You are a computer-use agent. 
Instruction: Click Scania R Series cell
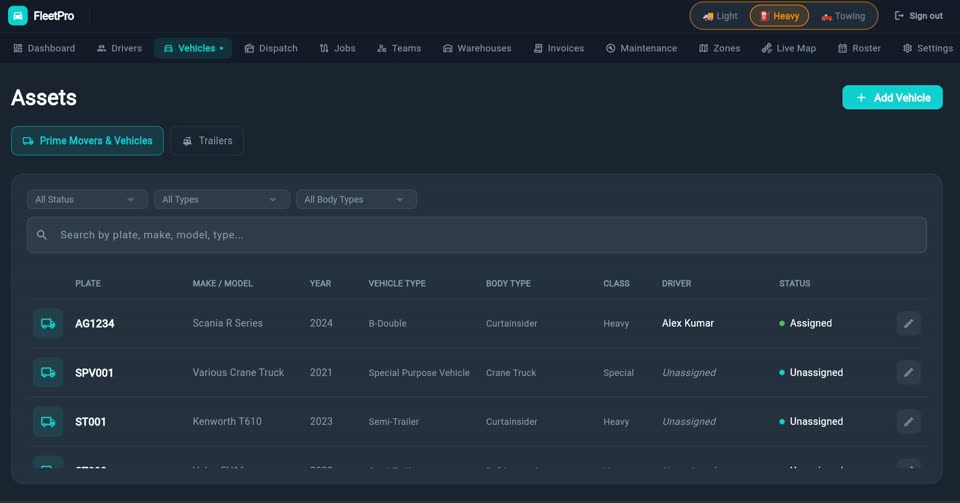coord(228,323)
